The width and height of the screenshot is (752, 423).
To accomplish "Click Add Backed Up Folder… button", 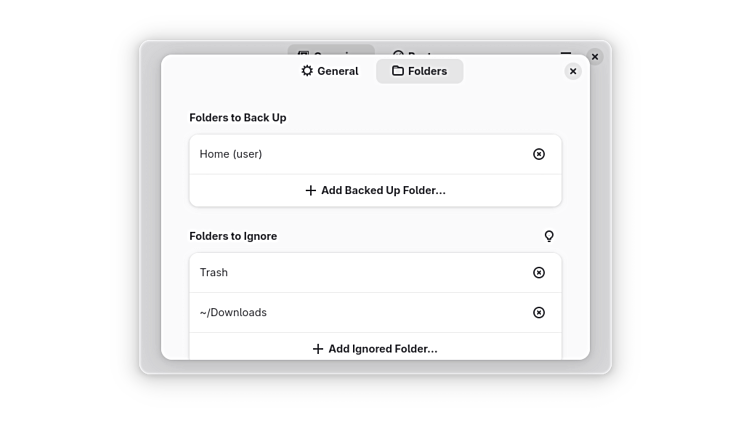I will pyautogui.click(x=375, y=190).
